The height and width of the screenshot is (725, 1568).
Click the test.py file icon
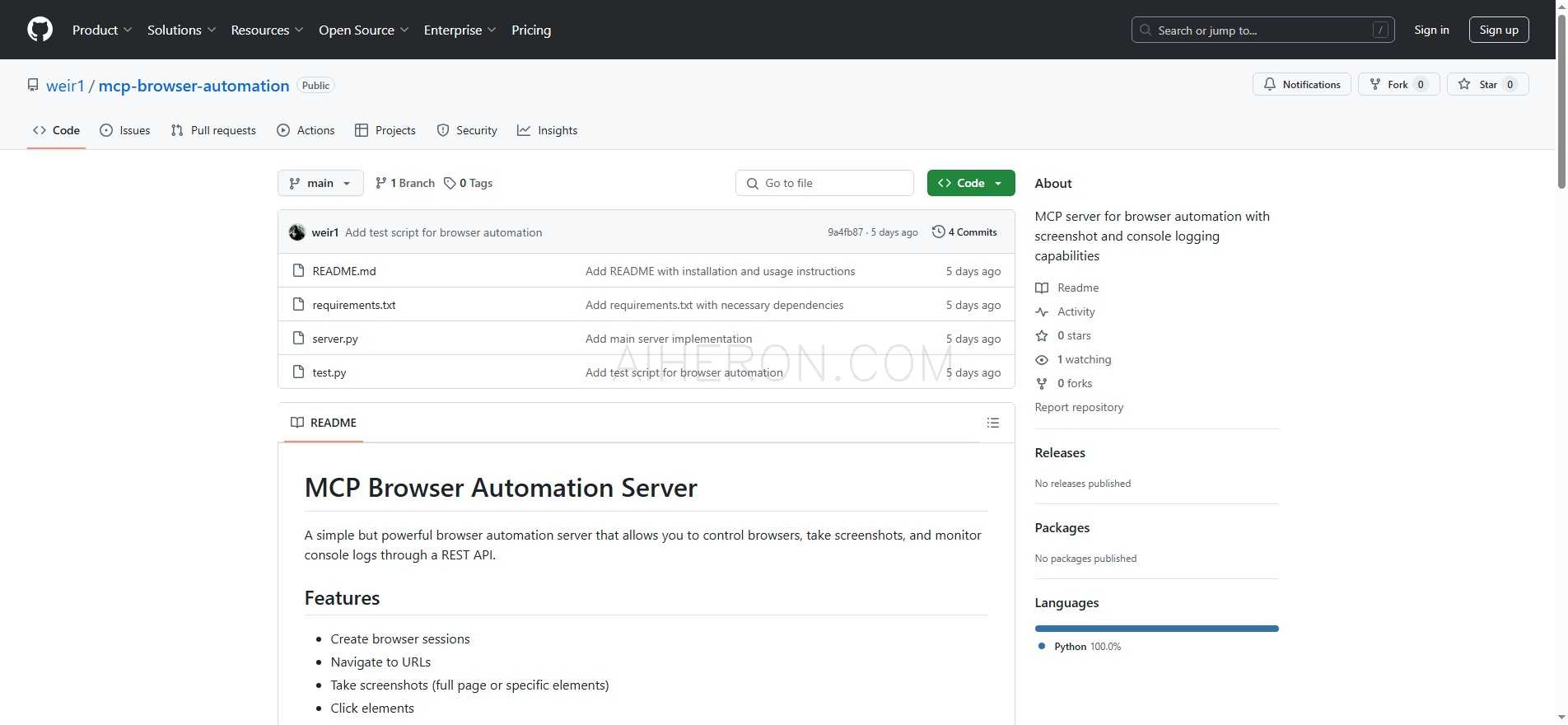click(x=298, y=372)
